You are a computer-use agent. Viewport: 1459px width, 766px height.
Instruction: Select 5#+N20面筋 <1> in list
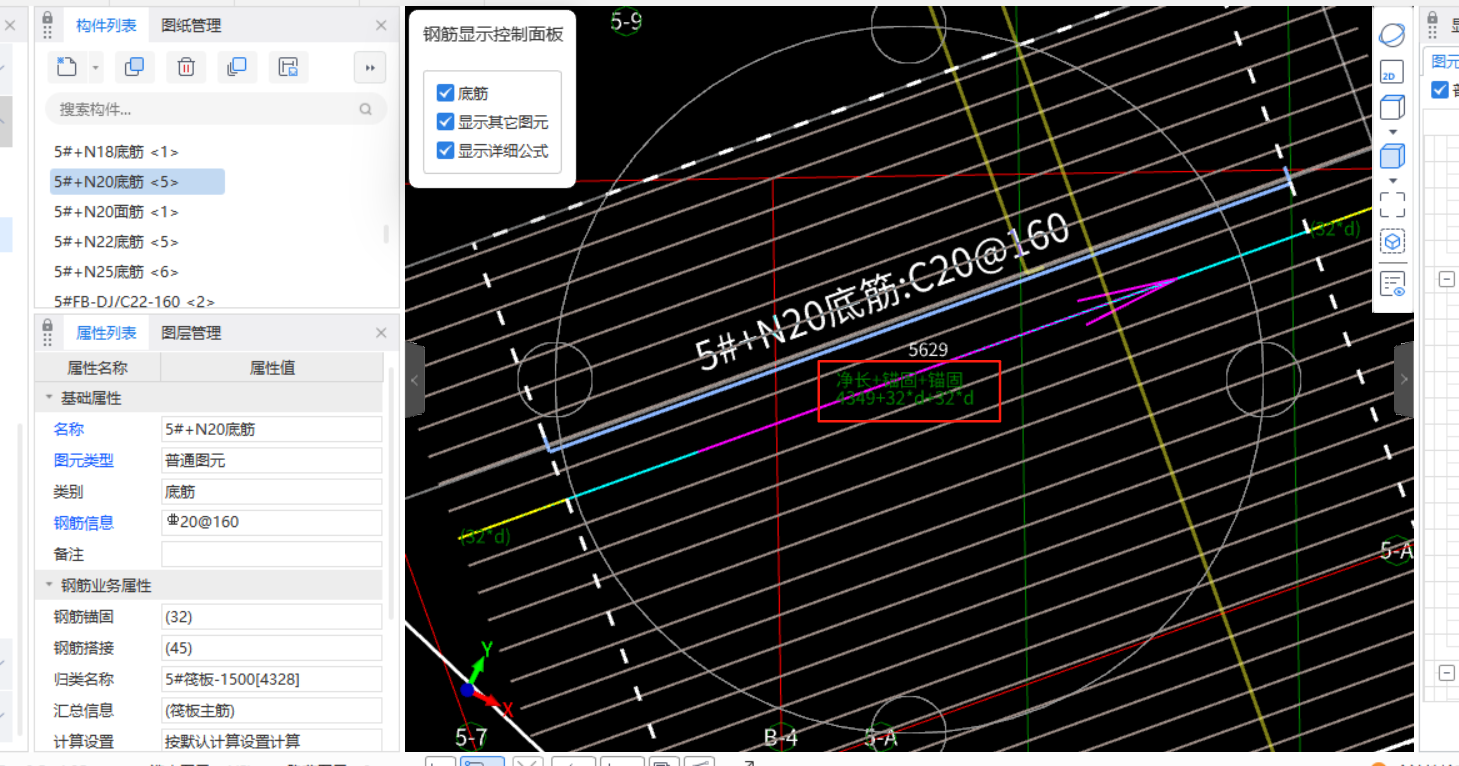pyautogui.click(x=116, y=212)
